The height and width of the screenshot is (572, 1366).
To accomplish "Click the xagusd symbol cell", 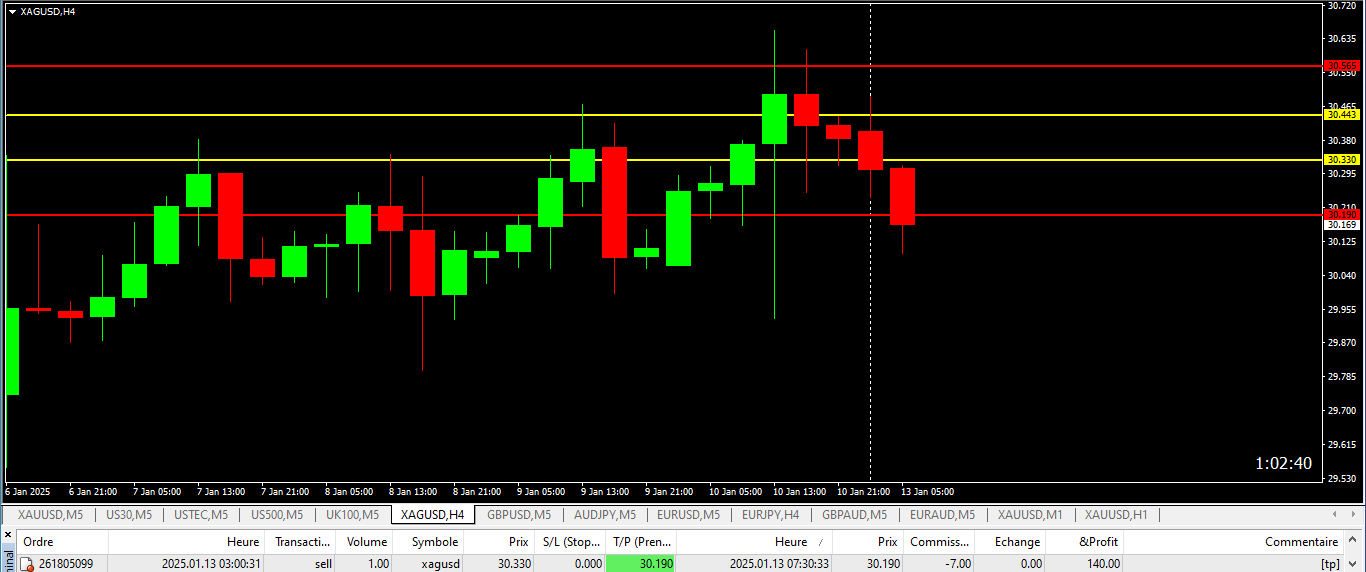I will coord(440,564).
